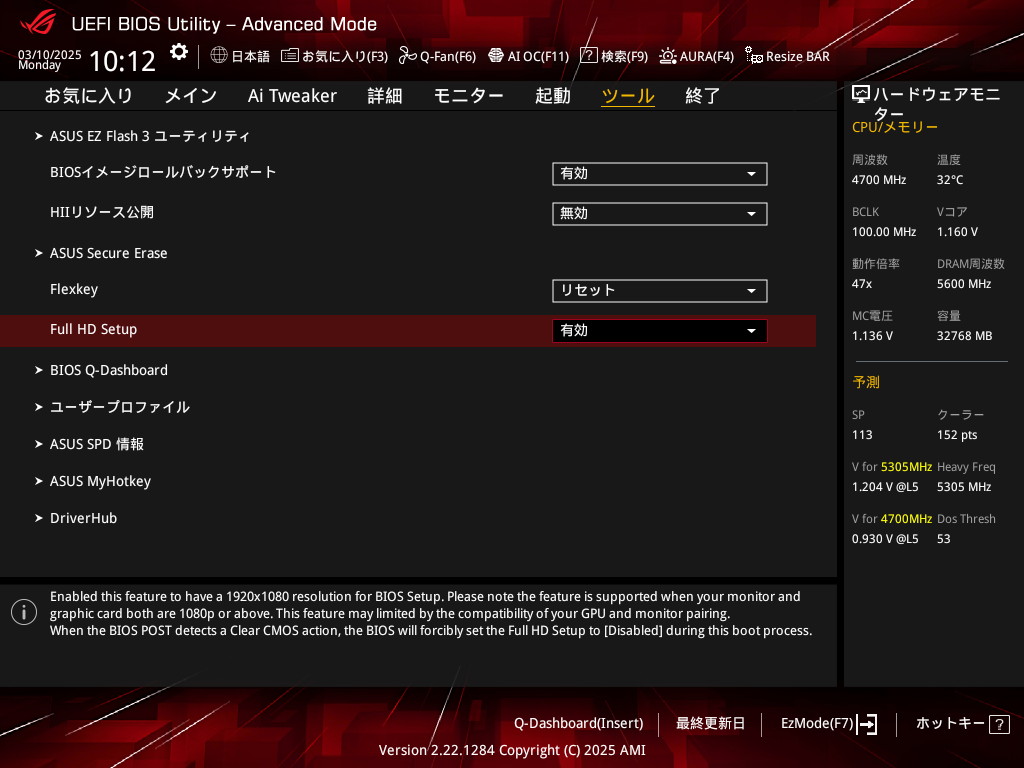This screenshot has width=1024, height=768.
Task: Switch to モニター tab
Action: [x=468, y=96]
